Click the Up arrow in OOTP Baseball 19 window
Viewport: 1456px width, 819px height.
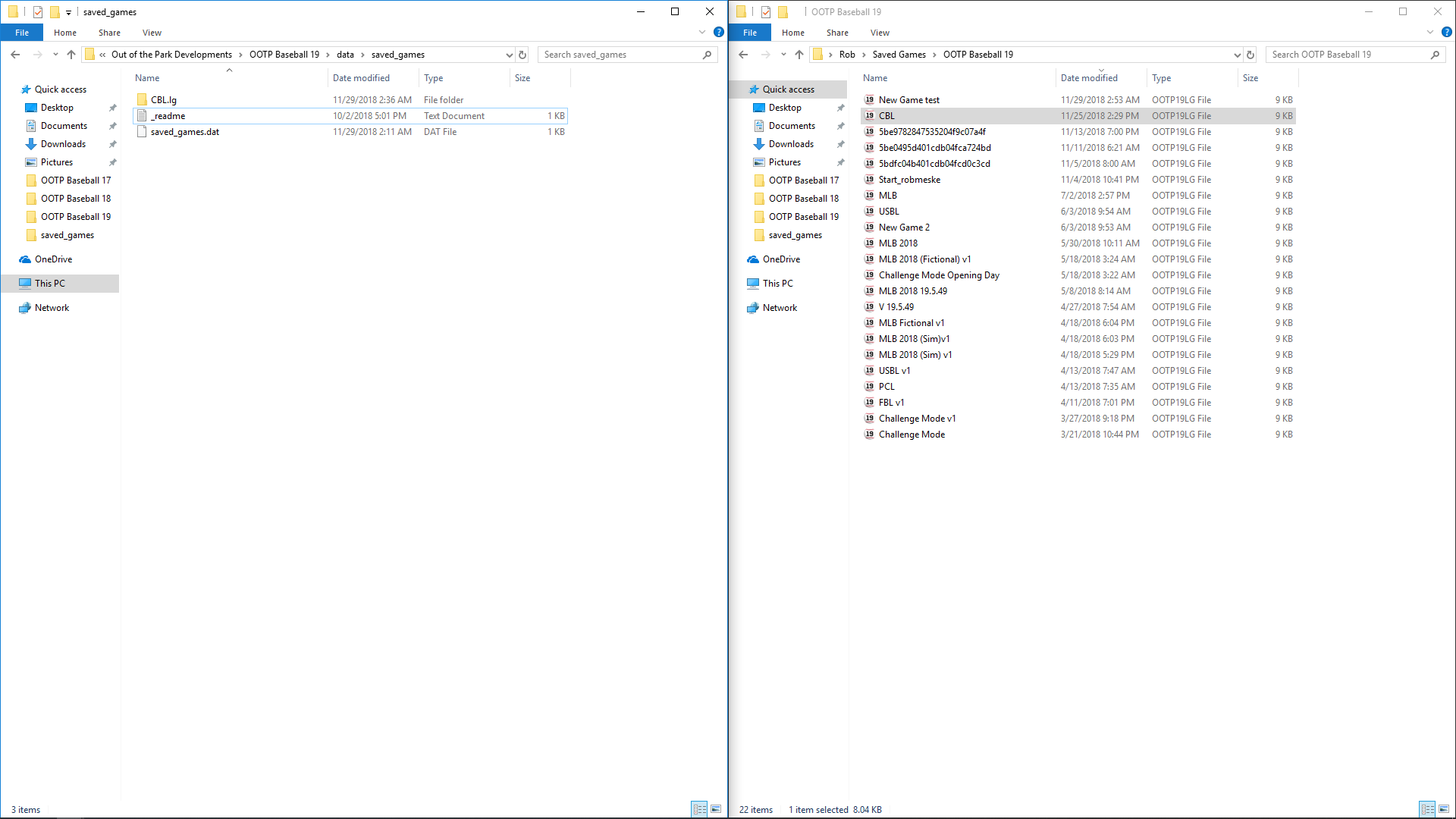[799, 55]
